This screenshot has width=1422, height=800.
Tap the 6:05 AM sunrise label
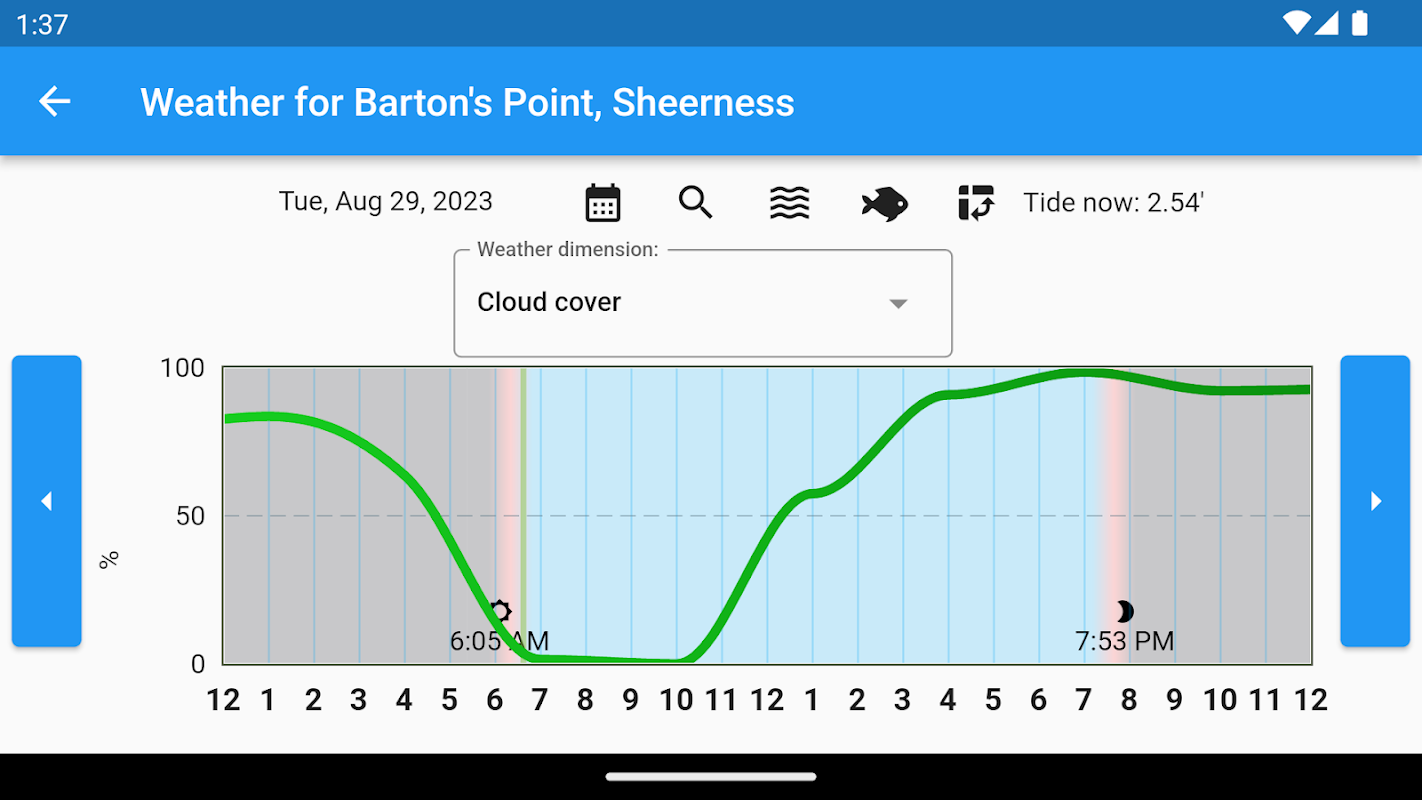[x=499, y=641]
